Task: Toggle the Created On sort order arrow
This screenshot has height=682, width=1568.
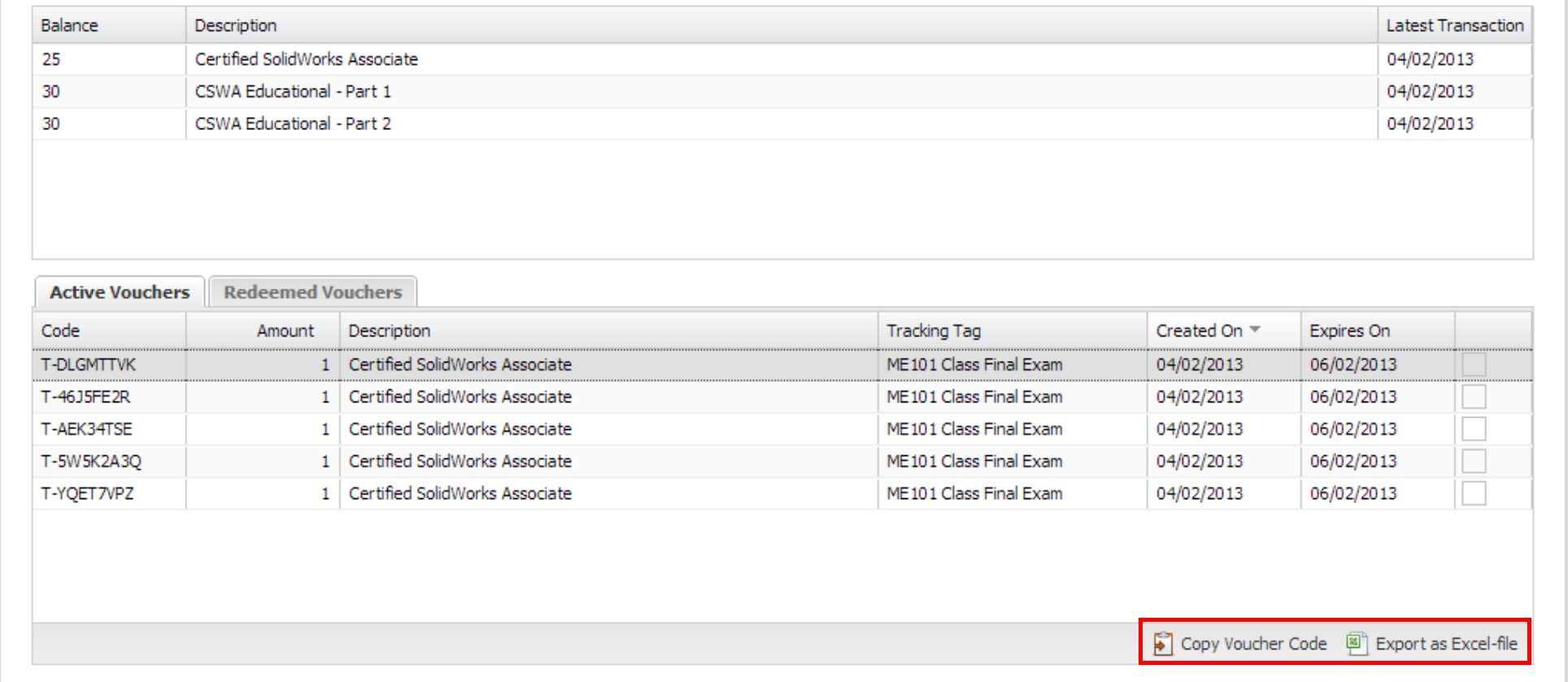Action: tap(1253, 330)
